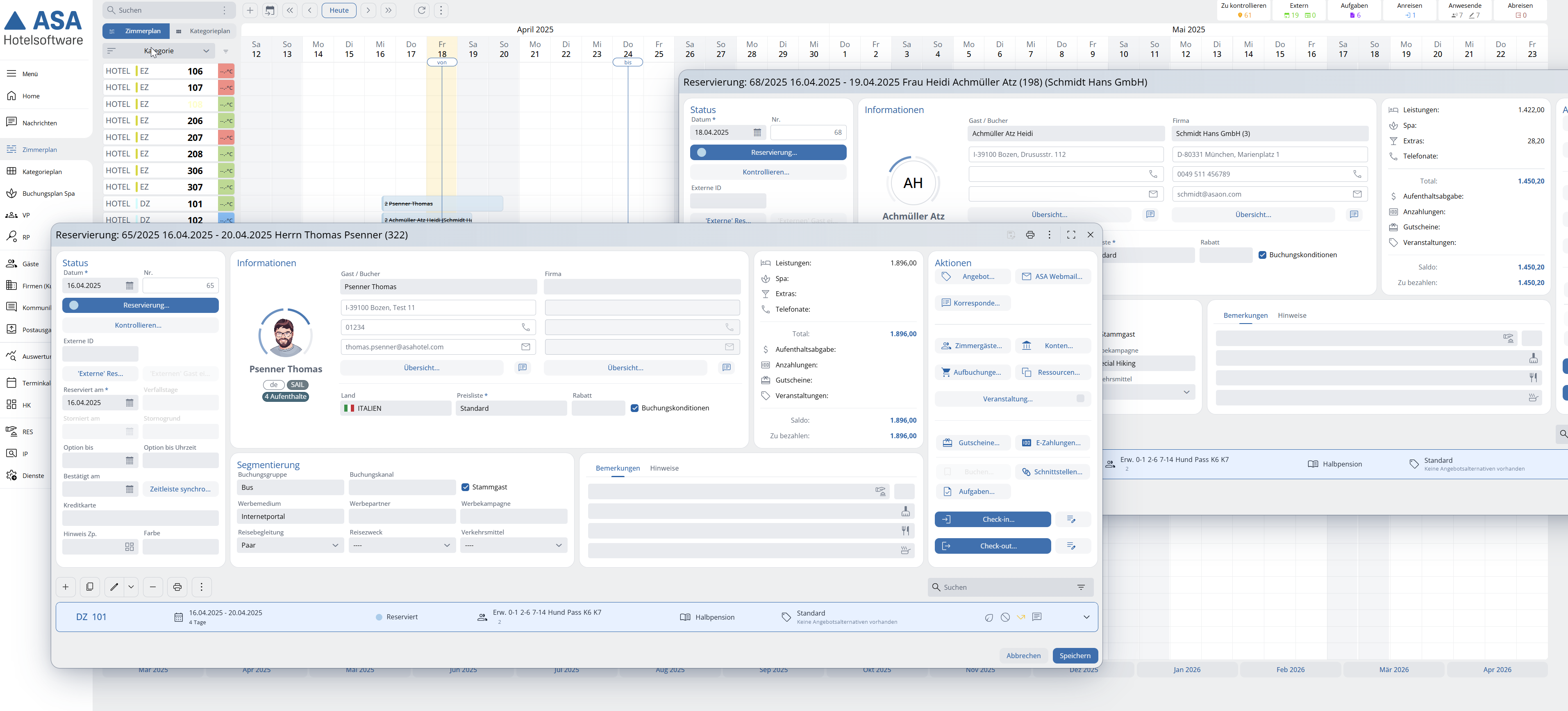1568x711 pixels.
Task: Click the 'von' marker under Fr 18
Action: (442, 62)
